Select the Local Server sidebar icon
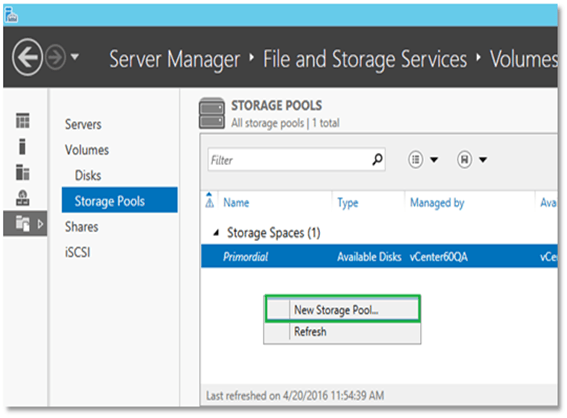 coord(22,146)
